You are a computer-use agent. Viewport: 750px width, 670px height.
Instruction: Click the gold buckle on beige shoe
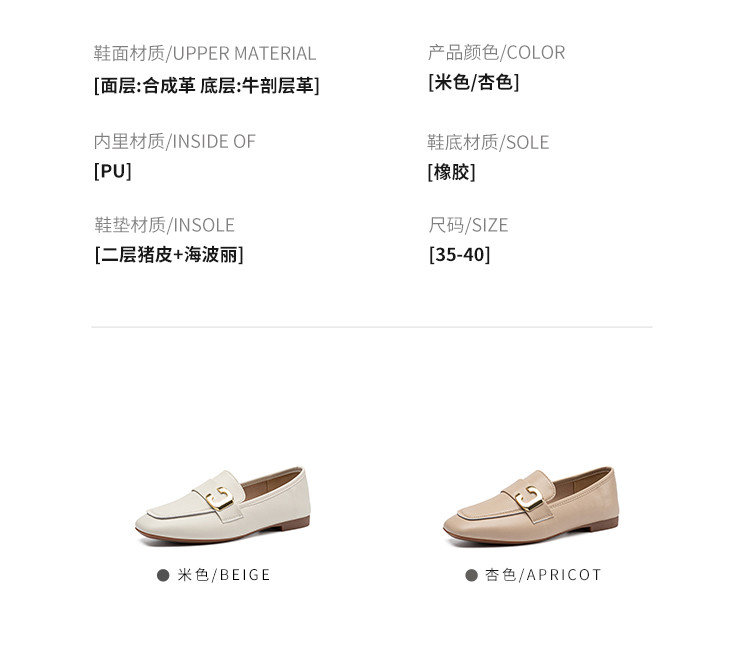pos(220,497)
